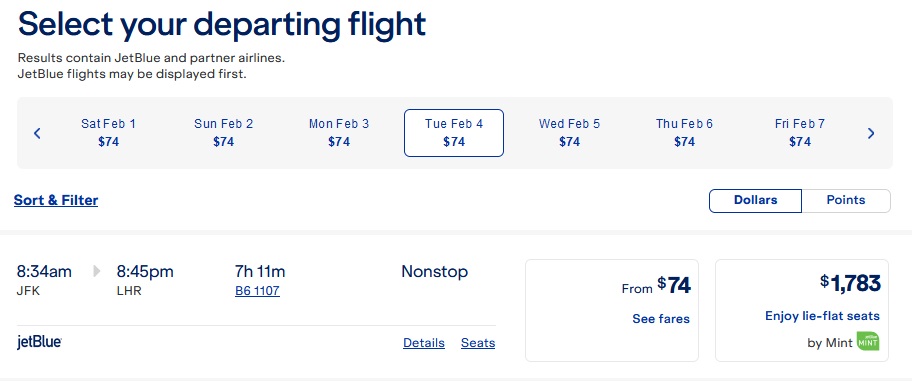This screenshot has width=912, height=381.
Task: Click the arrow between departure and arrival times
Action: coord(97,272)
